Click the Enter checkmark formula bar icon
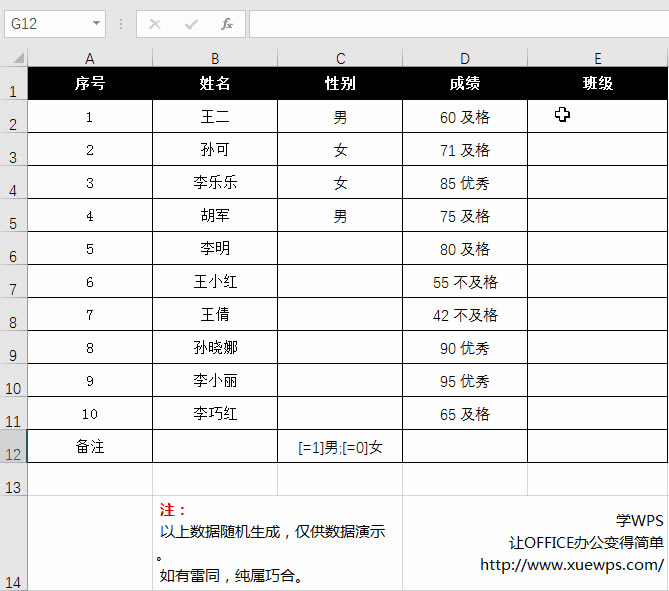669x591 pixels. 191,24
